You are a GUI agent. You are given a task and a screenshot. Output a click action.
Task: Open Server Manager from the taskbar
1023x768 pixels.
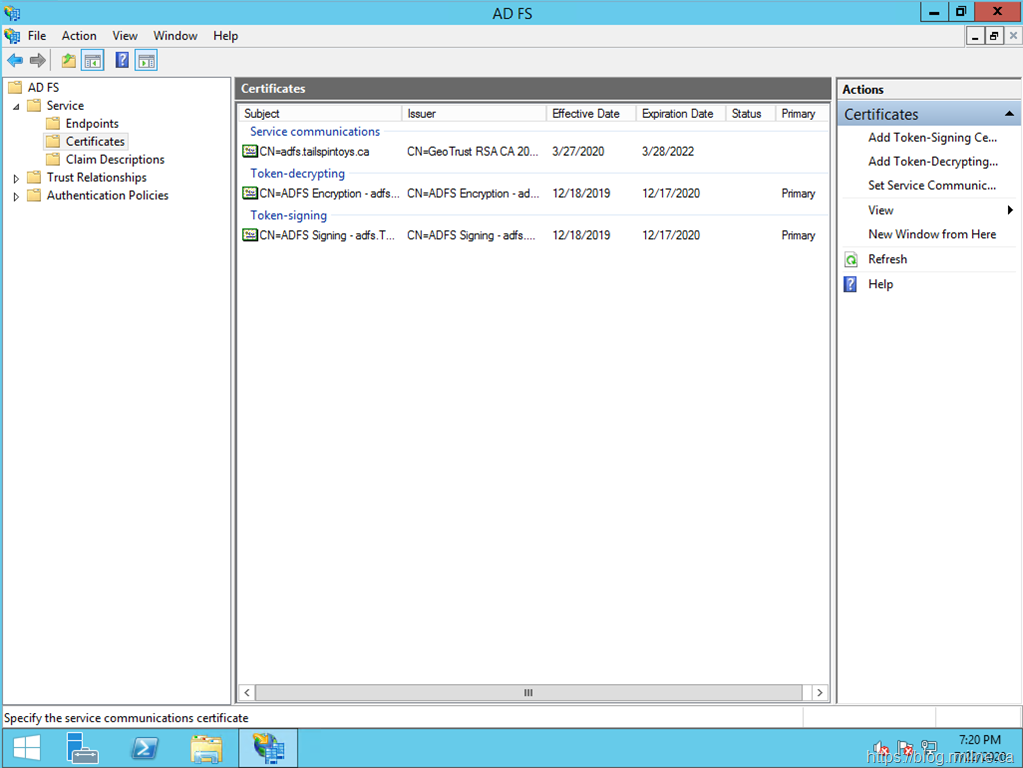tap(82, 748)
